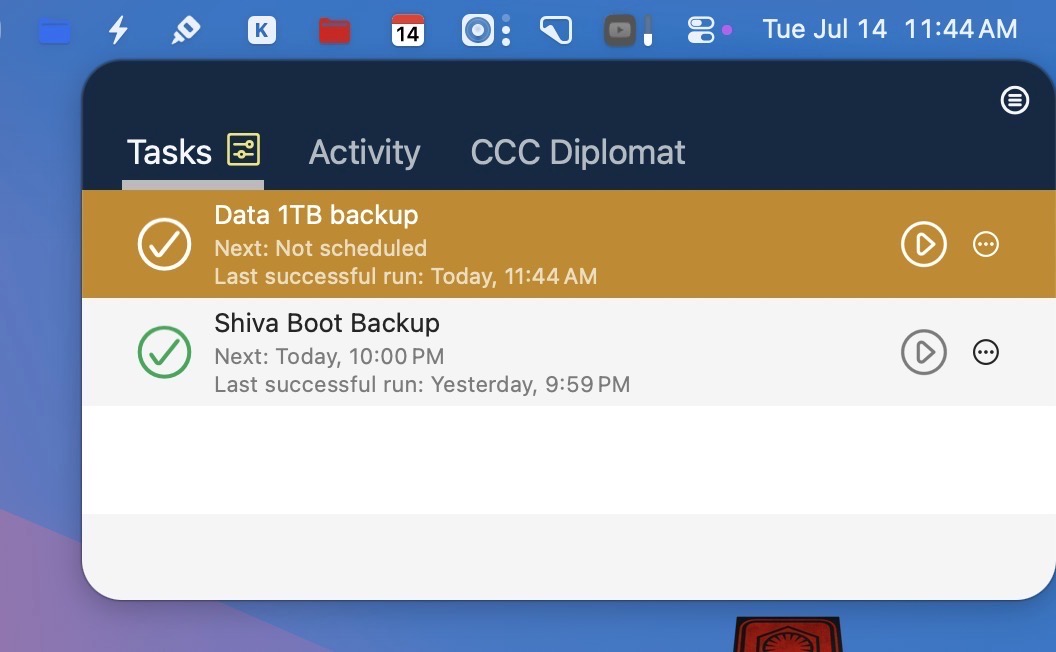Open the calendar 14 menu bar icon
The height and width of the screenshot is (652, 1056).
(x=407, y=30)
